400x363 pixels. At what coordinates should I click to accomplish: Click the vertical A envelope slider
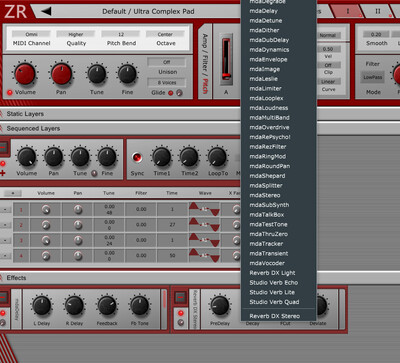(x=226, y=59)
